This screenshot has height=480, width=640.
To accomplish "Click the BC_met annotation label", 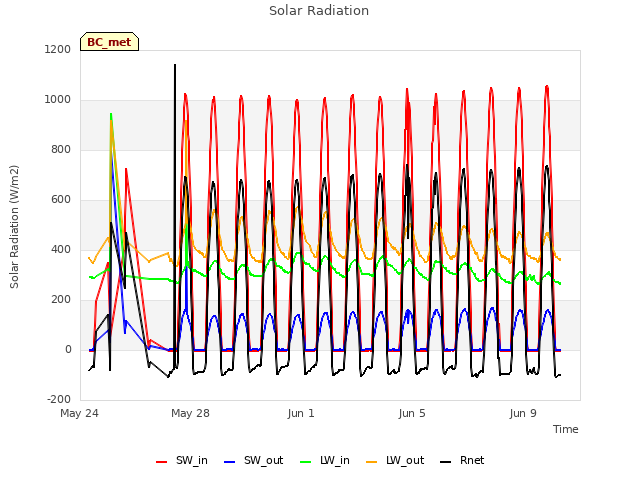I will (x=109, y=42).
